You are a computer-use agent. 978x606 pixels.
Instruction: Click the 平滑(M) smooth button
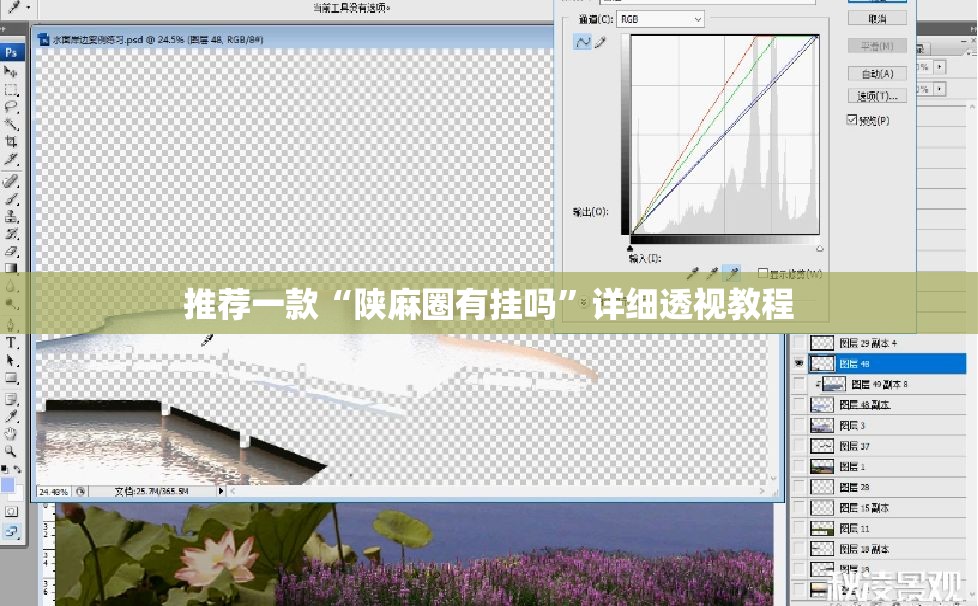coord(877,46)
